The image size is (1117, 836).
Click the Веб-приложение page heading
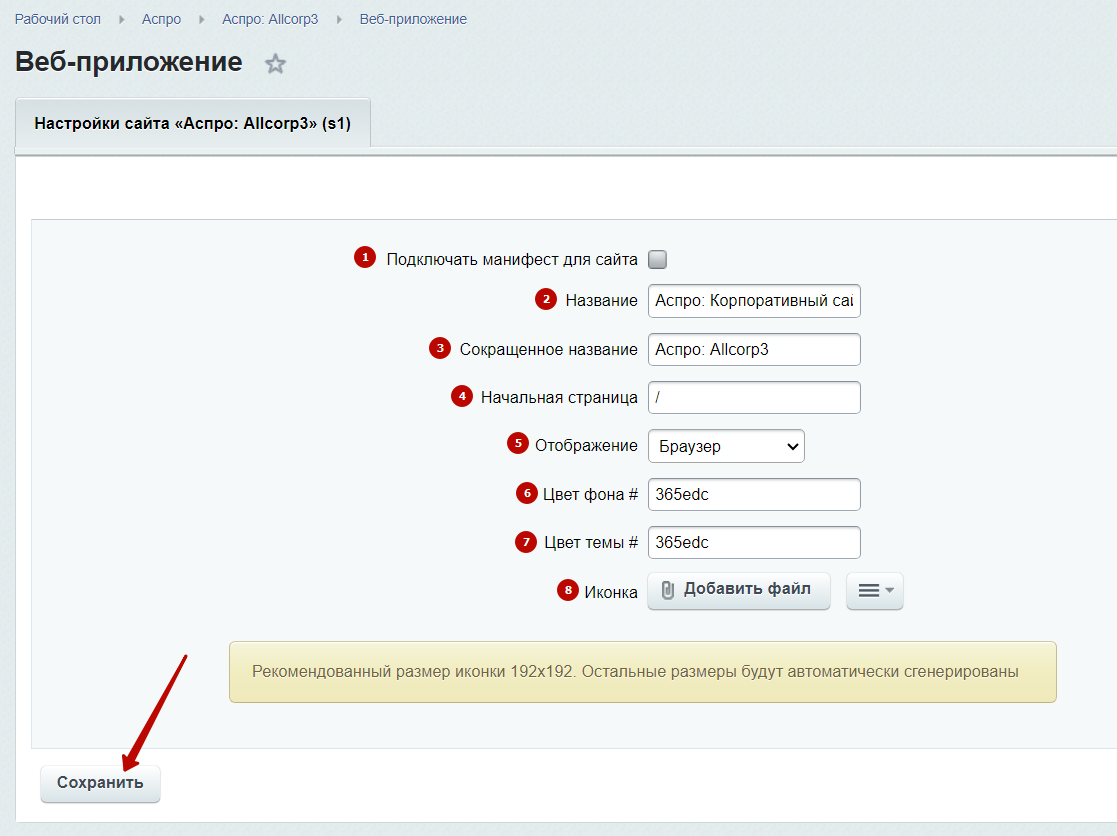tap(129, 62)
